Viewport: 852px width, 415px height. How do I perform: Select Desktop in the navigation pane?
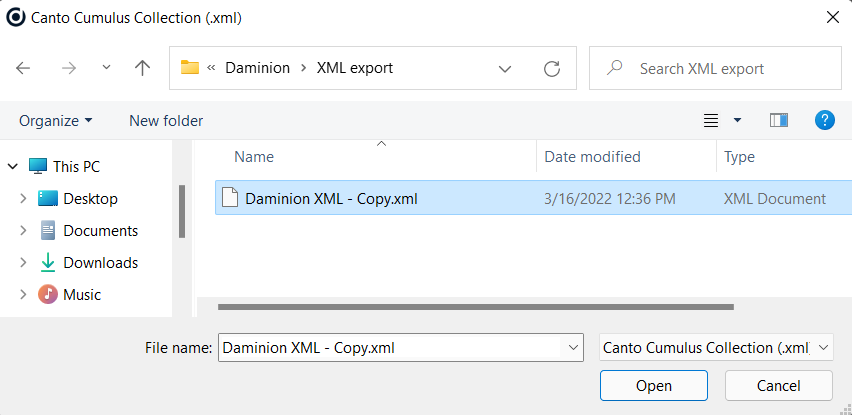tap(90, 198)
